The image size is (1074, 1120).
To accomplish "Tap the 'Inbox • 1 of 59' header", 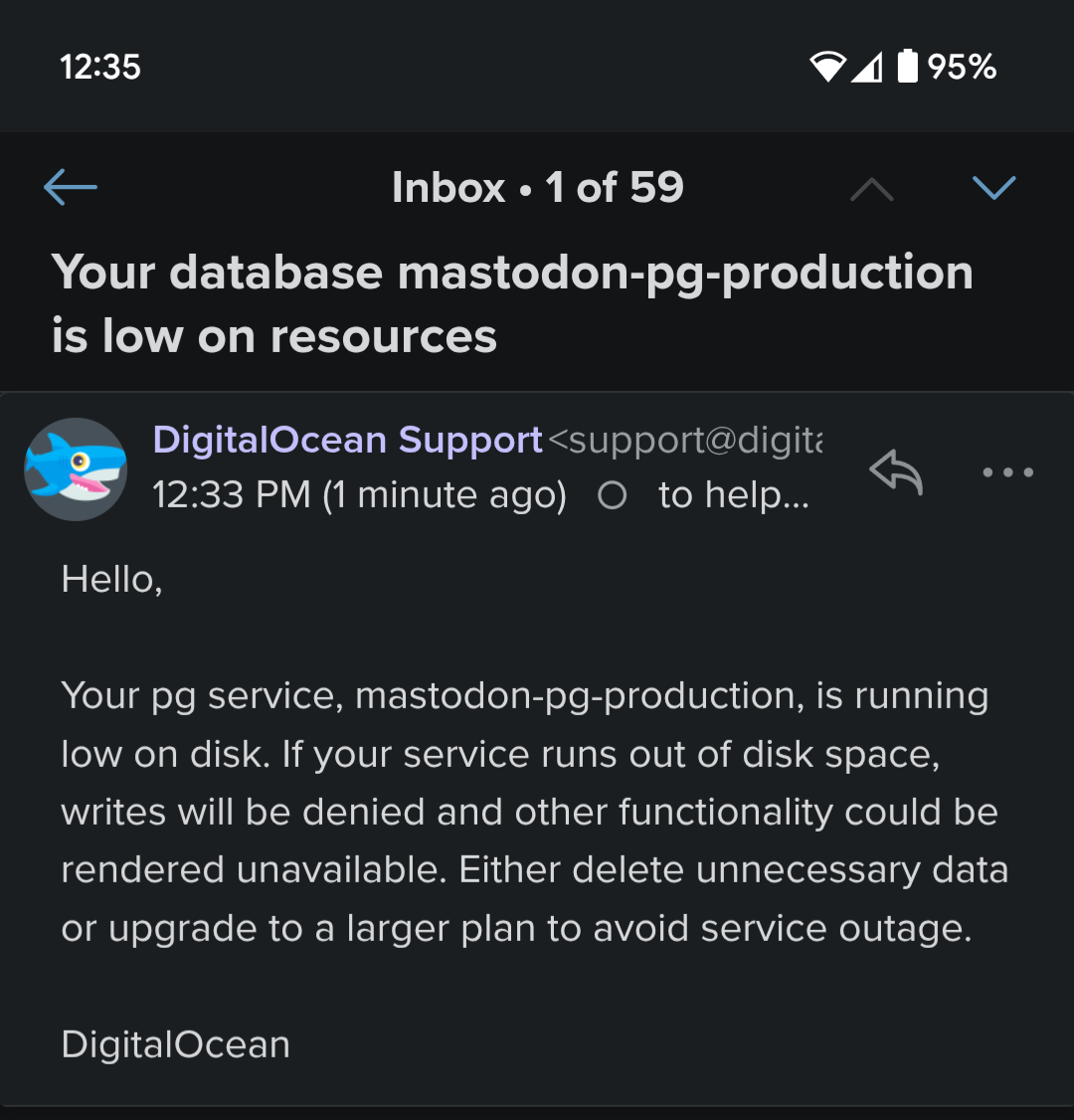I will tap(537, 187).
